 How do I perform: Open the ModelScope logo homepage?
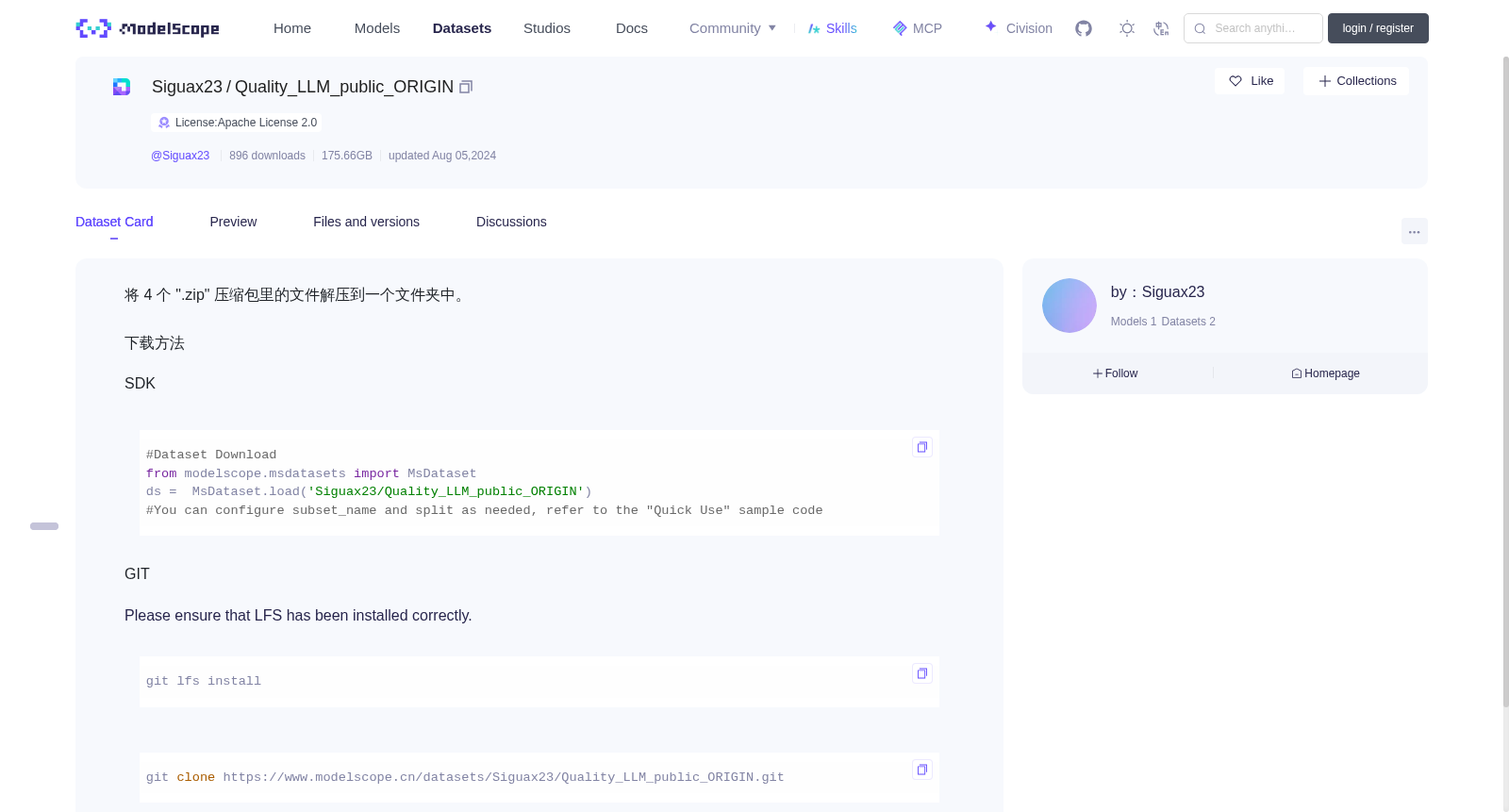pos(147,28)
